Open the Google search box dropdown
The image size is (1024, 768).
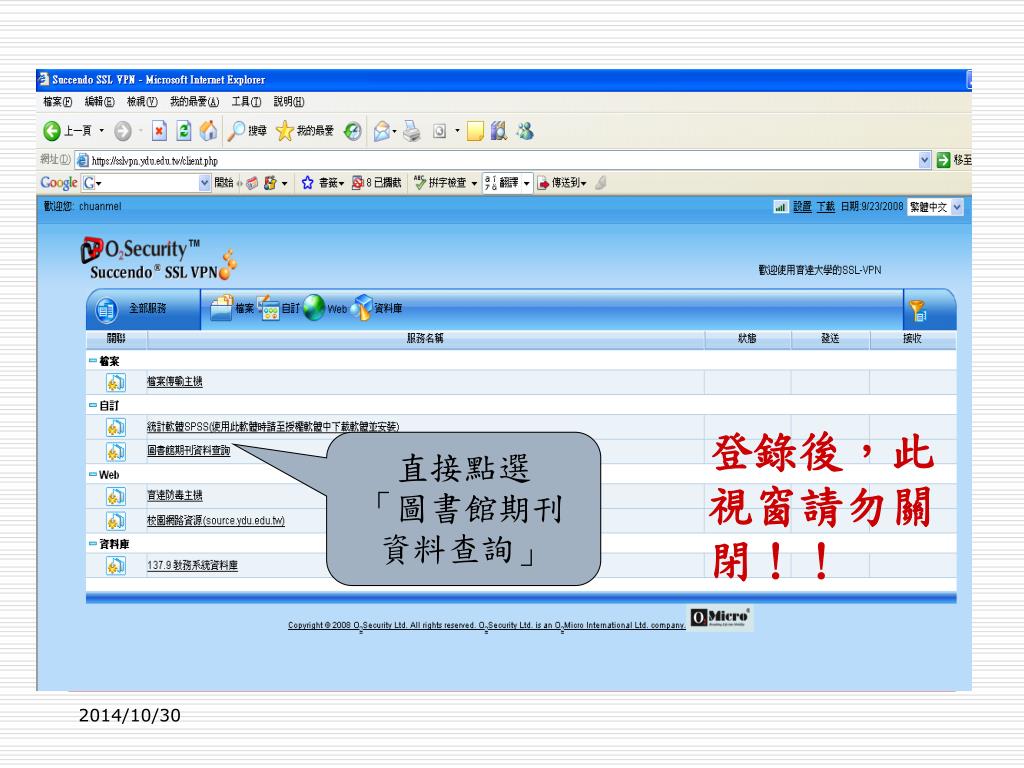click(204, 184)
